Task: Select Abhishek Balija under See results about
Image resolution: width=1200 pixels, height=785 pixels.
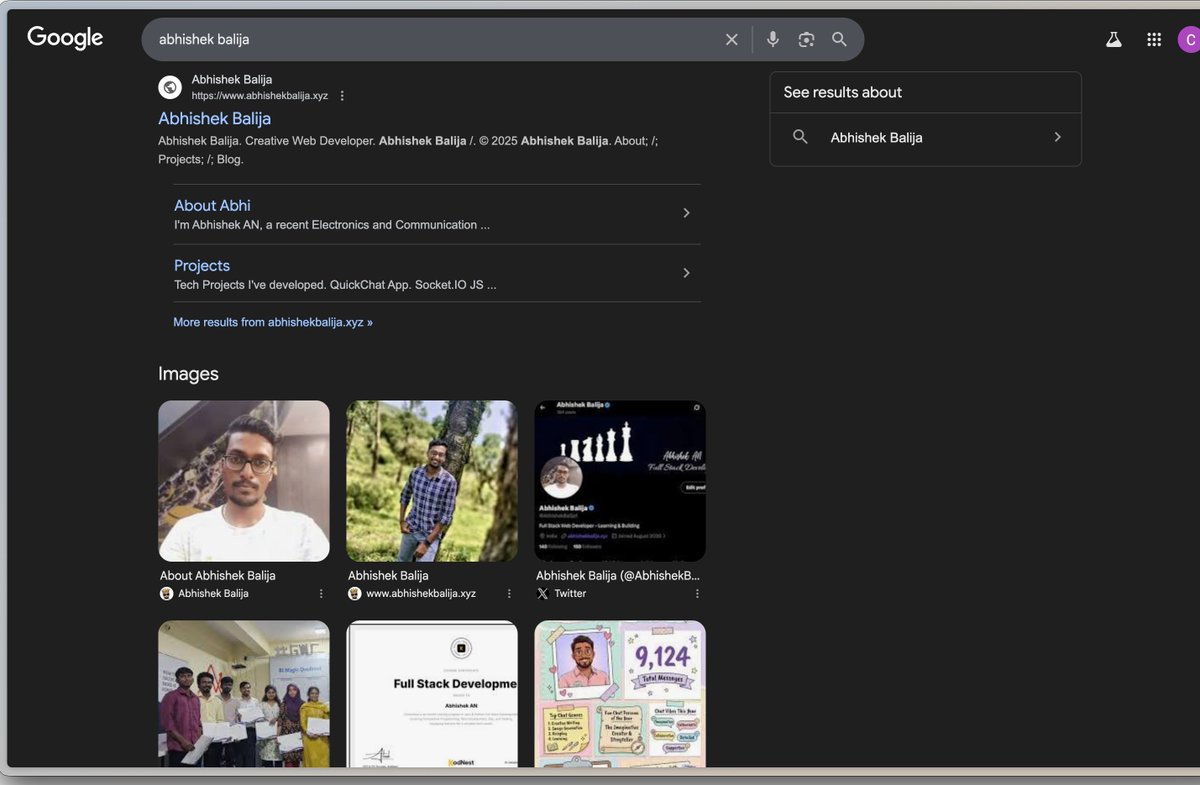Action: (926, 138)
